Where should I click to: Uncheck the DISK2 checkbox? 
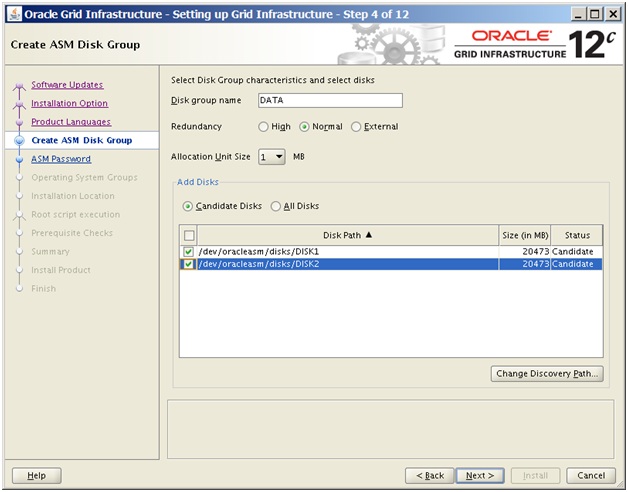click(188, 264)
